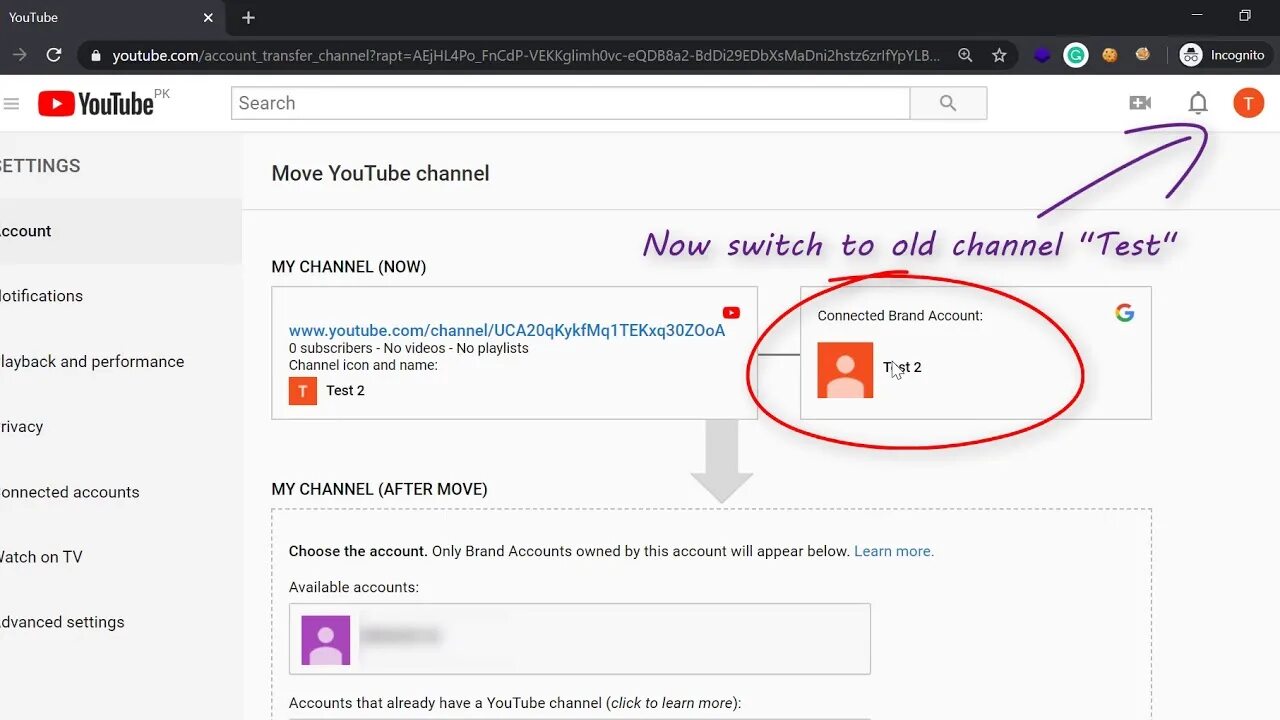Open the zoom magnifier in address bar
Image resolution: width=1280 pixels, height=720 pixels.
965,55
